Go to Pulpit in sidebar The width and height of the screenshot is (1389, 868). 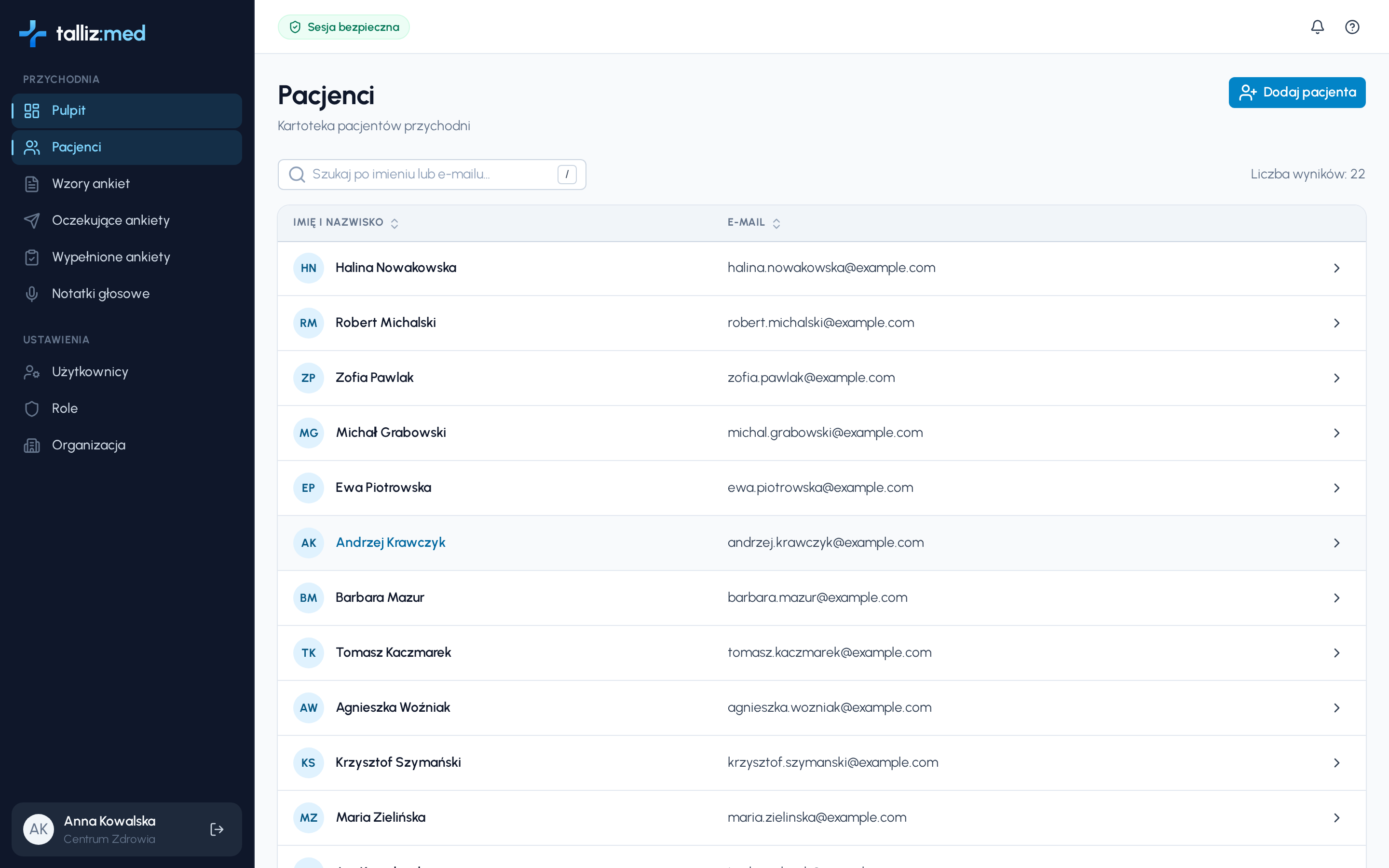click(x=126, y=110)
